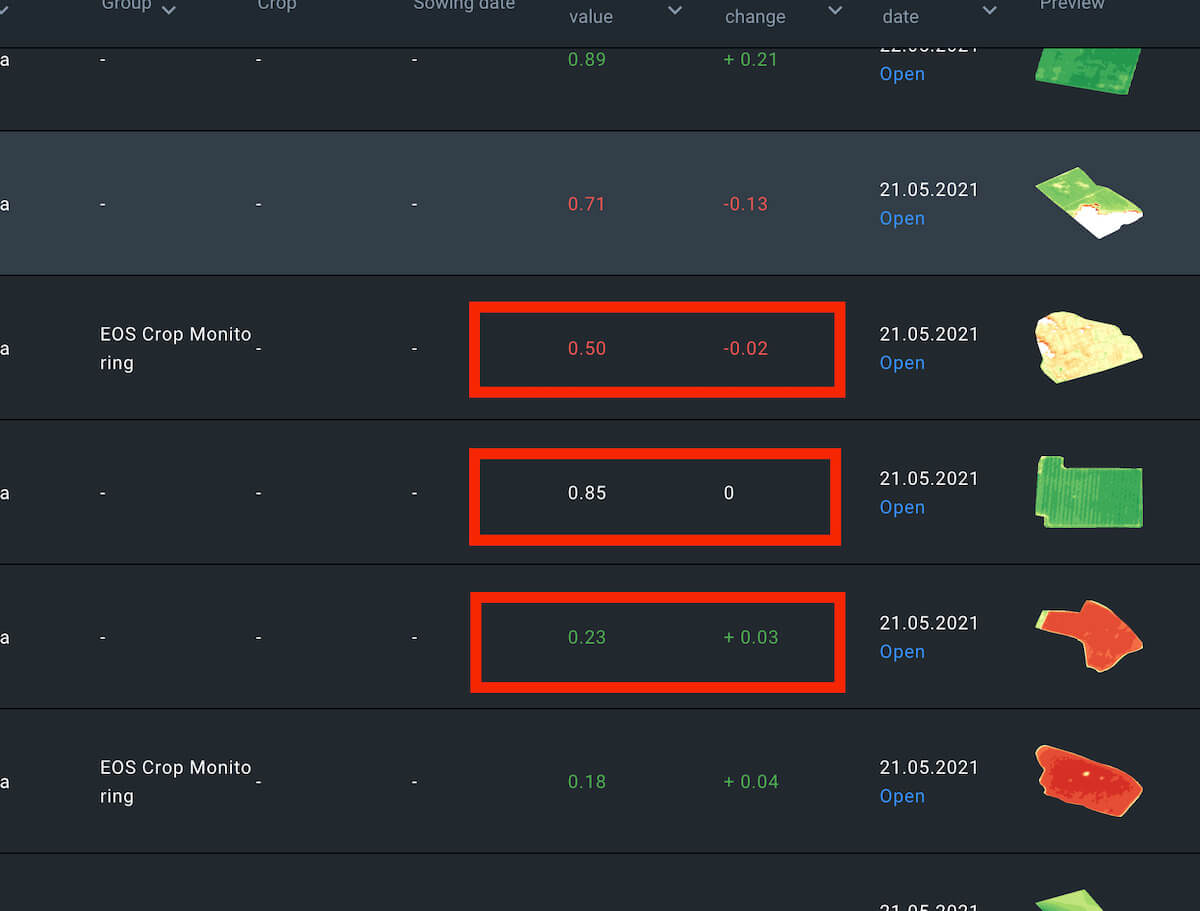Click Open link in the 0.18 row
Image resolution: width=1200 pixels, height=911 pixels.
click(x=901, y=796)
